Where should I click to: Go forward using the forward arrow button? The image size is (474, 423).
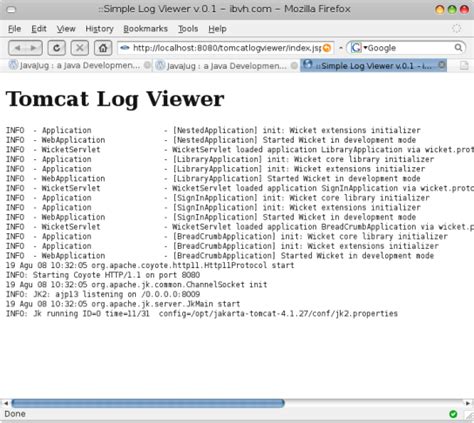tap(34, 48)
